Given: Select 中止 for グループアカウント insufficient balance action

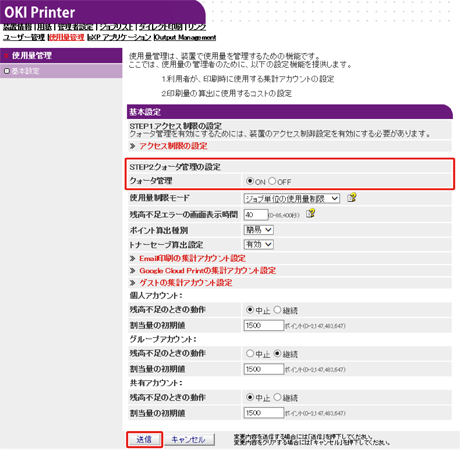Looking at the screenshot, I should point(250,353).
